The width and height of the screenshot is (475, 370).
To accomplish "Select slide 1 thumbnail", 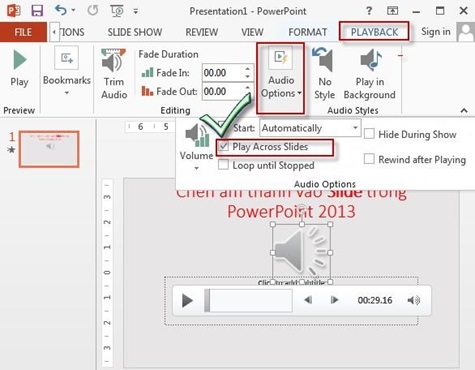I will [49, 149].
